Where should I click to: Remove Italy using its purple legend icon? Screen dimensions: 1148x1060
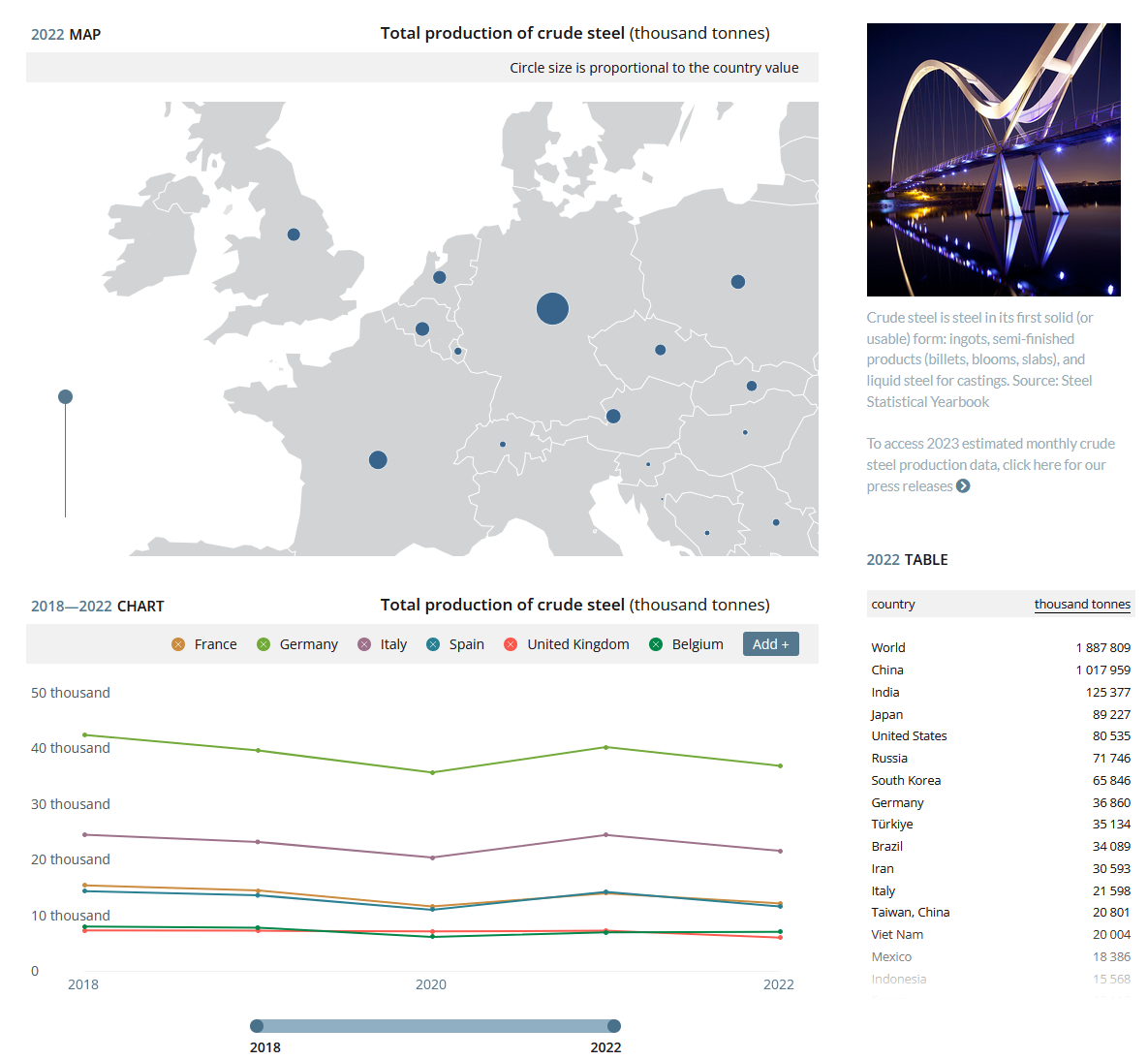364,644
